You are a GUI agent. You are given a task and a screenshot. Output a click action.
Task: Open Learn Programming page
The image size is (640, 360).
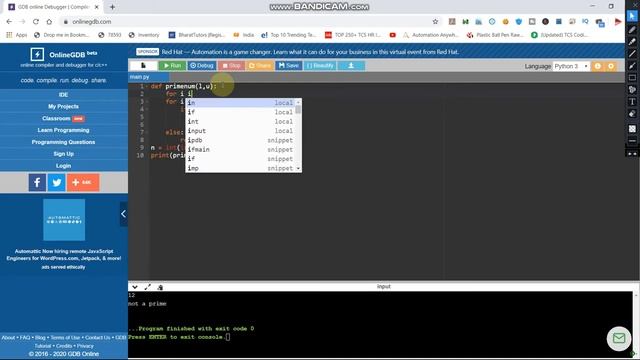[x=63, y=130]
